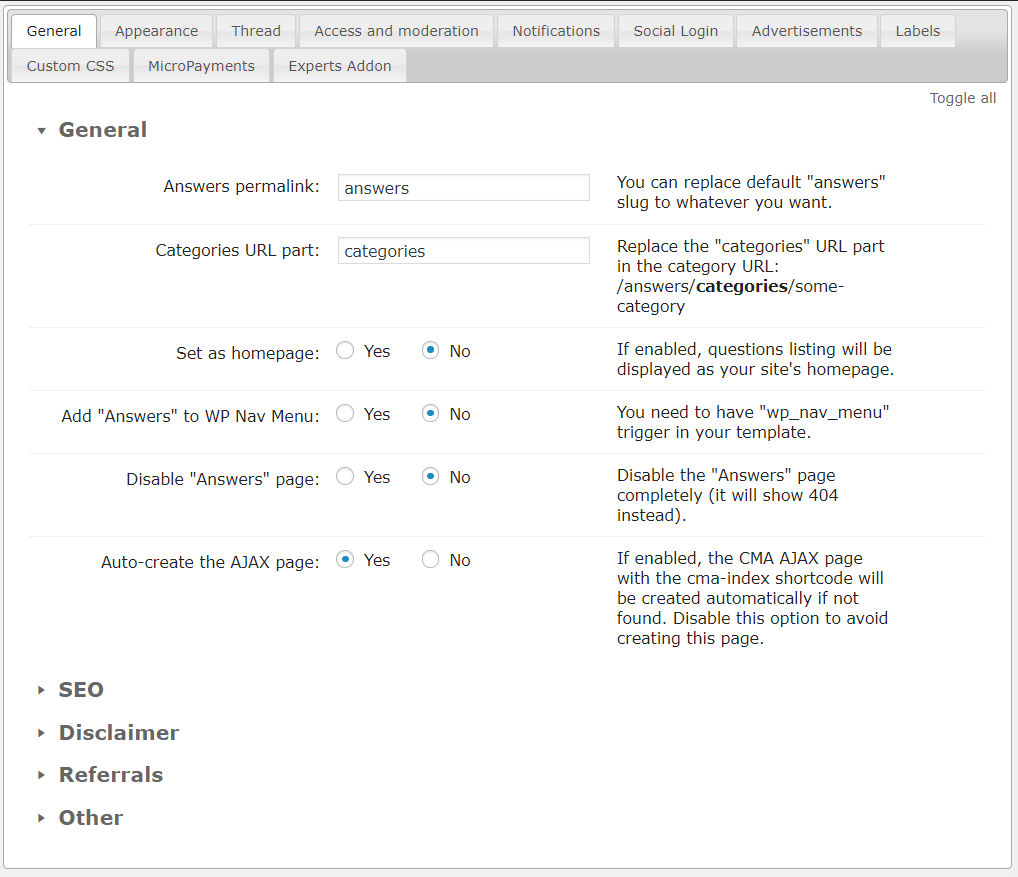Enable Add Answers to WP Nav Menu
Image resolution: width=1018 pixels, height=877 pixels.
(345, 414)
